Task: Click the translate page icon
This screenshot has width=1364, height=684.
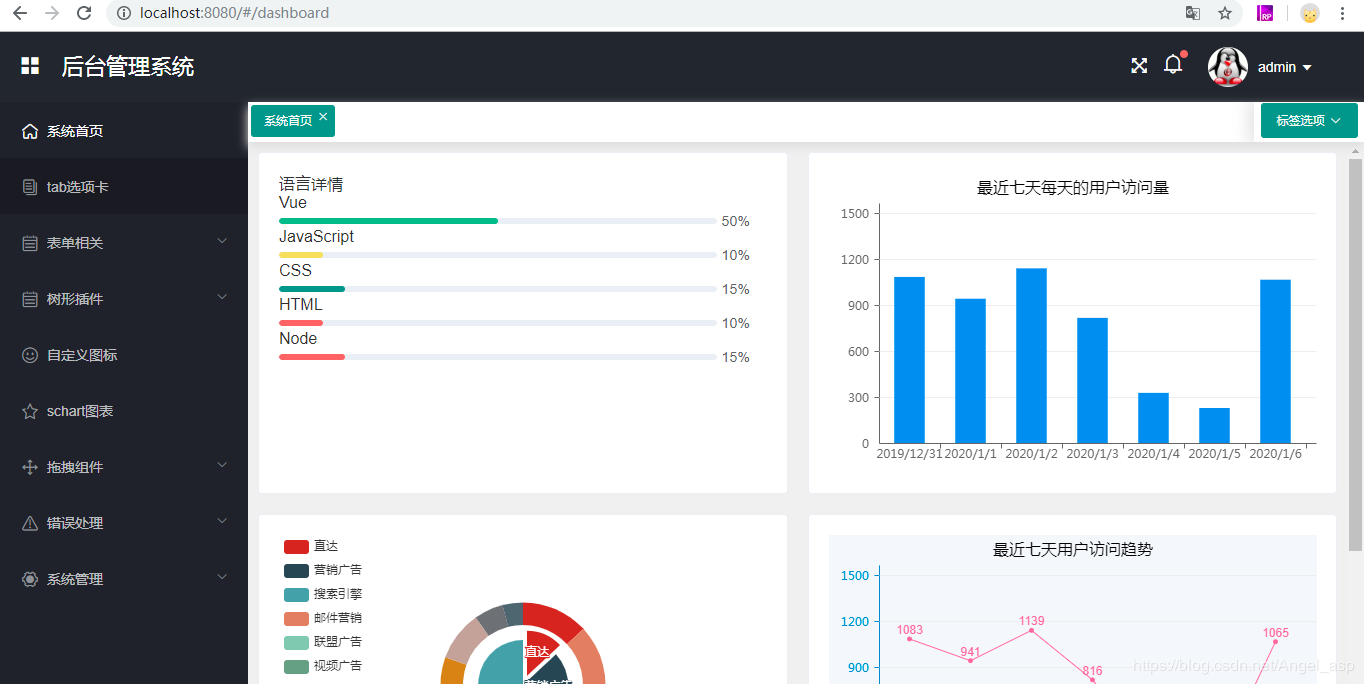Action: tap(1193, 13)
